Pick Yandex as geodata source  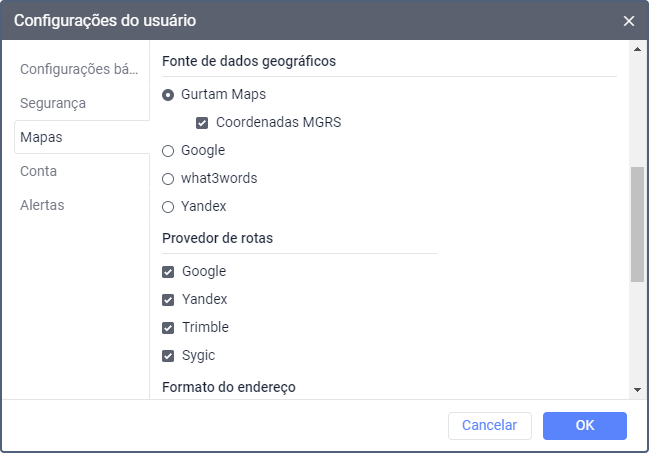click(x=168, y=207)
